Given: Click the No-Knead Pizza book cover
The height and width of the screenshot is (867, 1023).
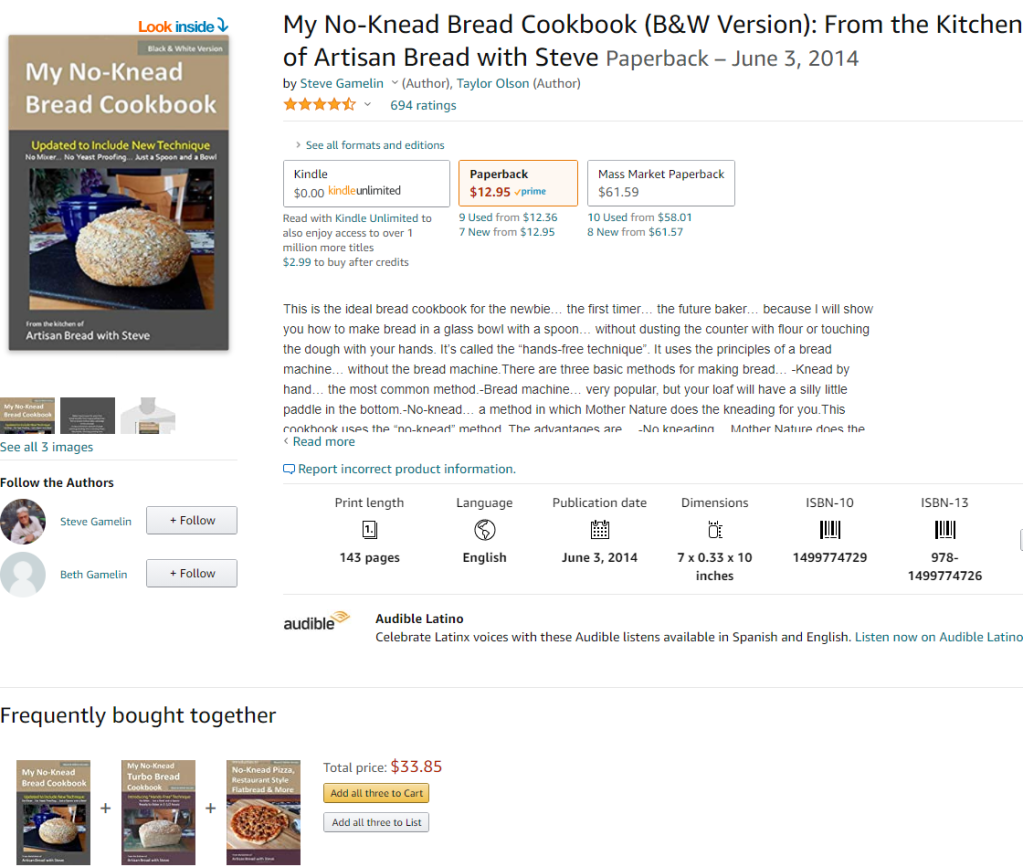Looking at the screenshot, I should 263,811.
